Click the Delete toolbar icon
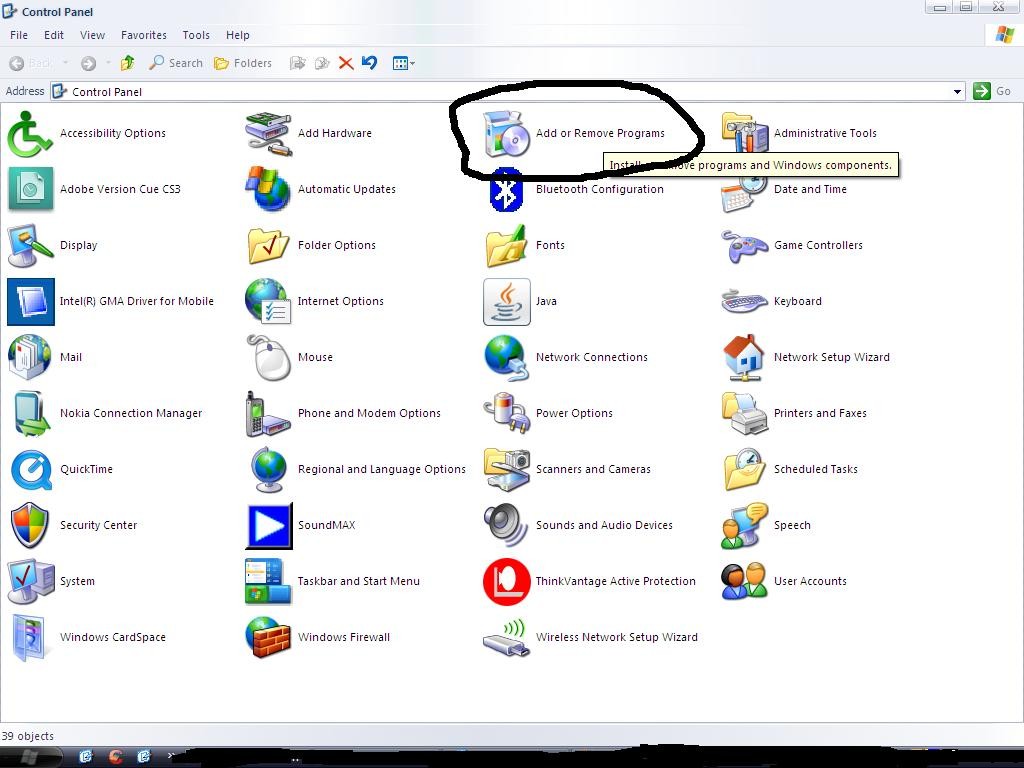 click(346, 63)
